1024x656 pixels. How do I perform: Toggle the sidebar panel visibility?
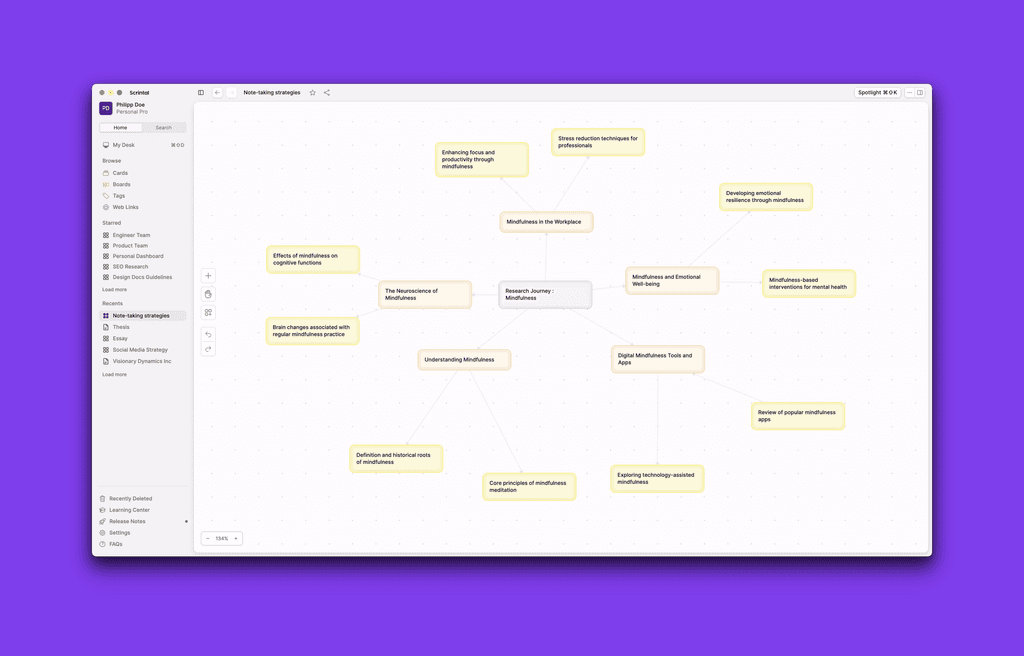(x=201, y=91)
